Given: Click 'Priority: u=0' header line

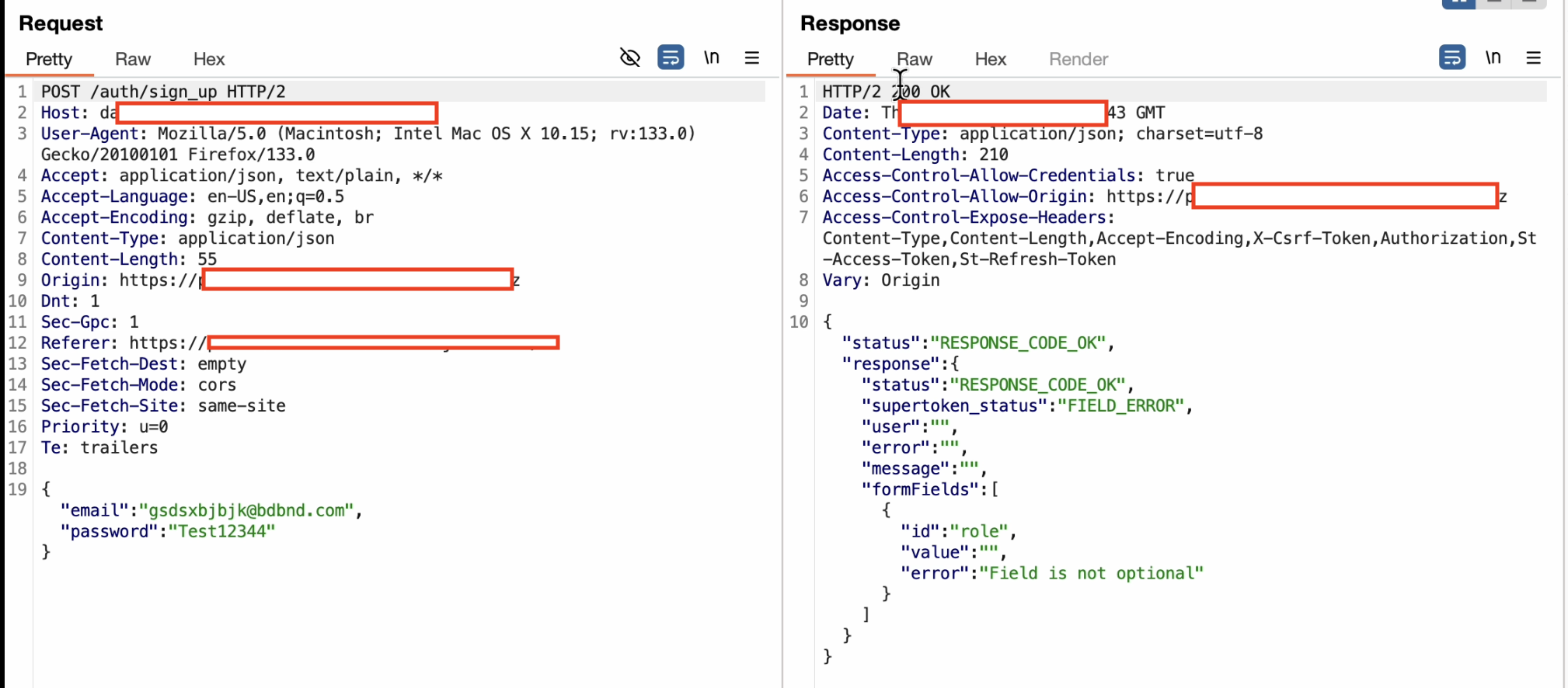Looking at the screenshot, I should pyautogui.click(x=104, y=427).
